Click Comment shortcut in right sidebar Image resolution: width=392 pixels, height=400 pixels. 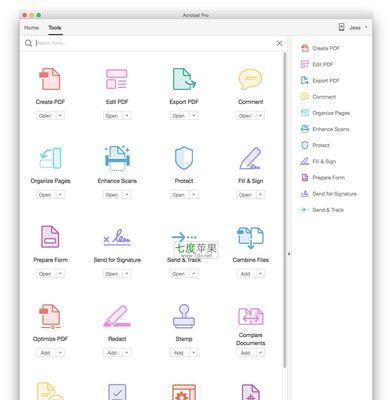tap(318, 97)
